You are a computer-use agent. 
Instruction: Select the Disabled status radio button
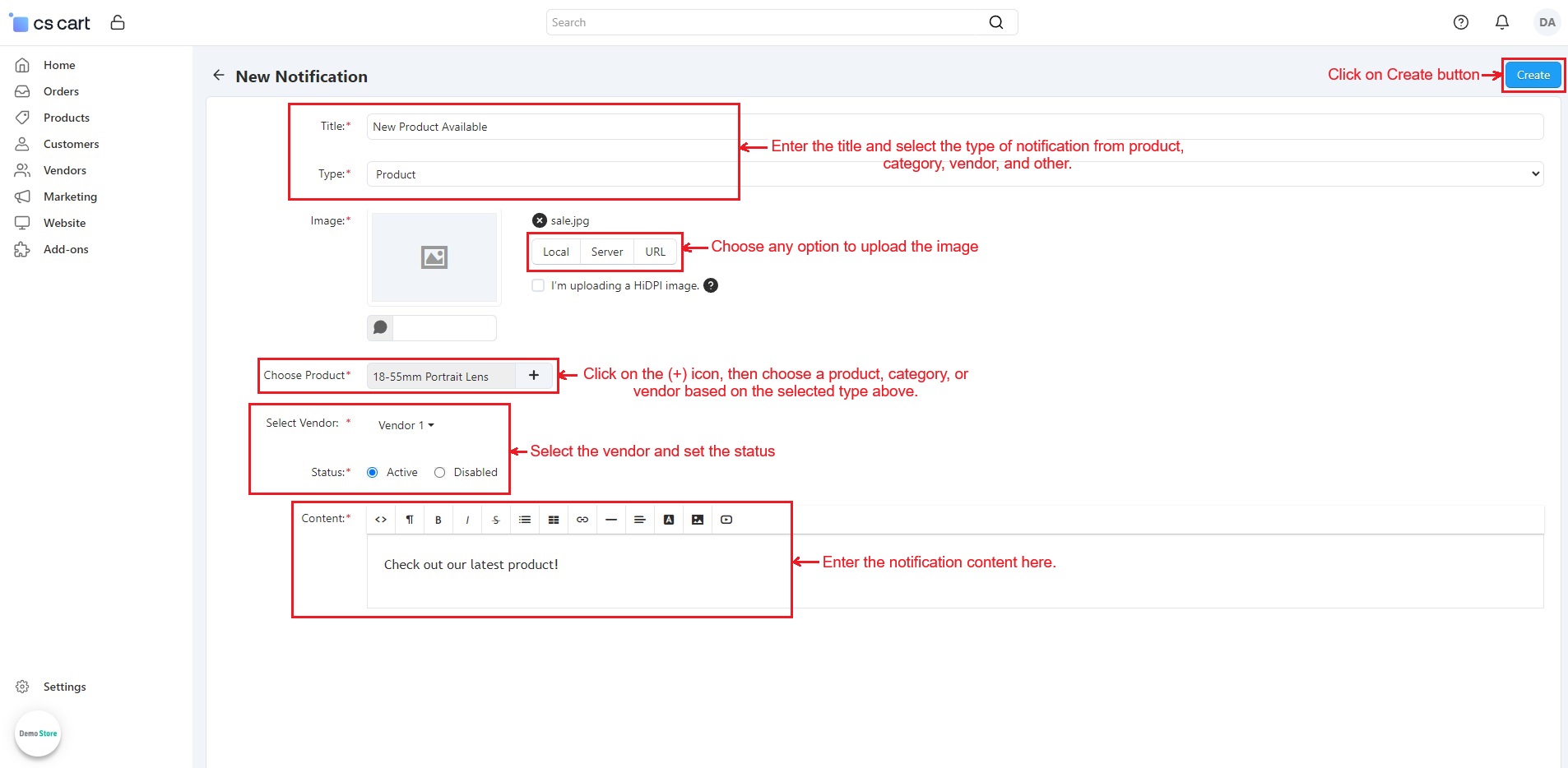pyautogui.click(x=440, y=472)
